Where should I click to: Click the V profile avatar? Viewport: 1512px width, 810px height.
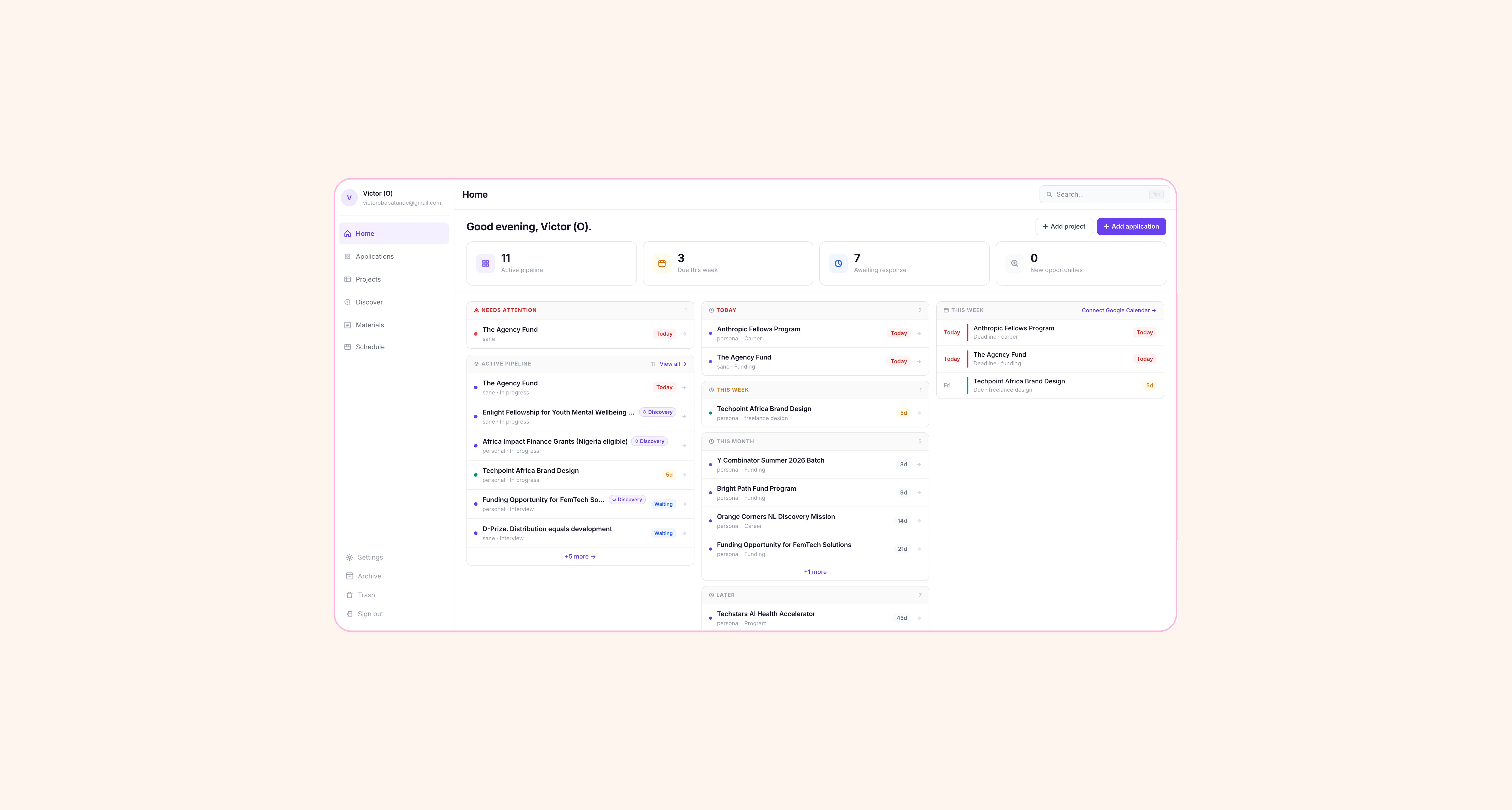click(x=349, y=198)
